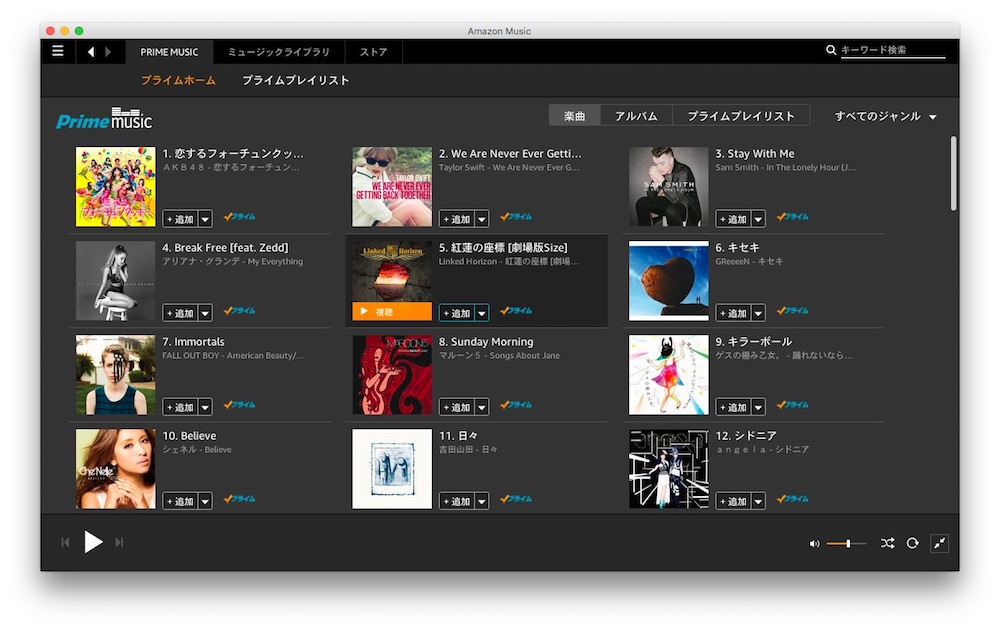
Task: Click song title 4. Break Free [feat. Zedd]
Action: [225, 248]
